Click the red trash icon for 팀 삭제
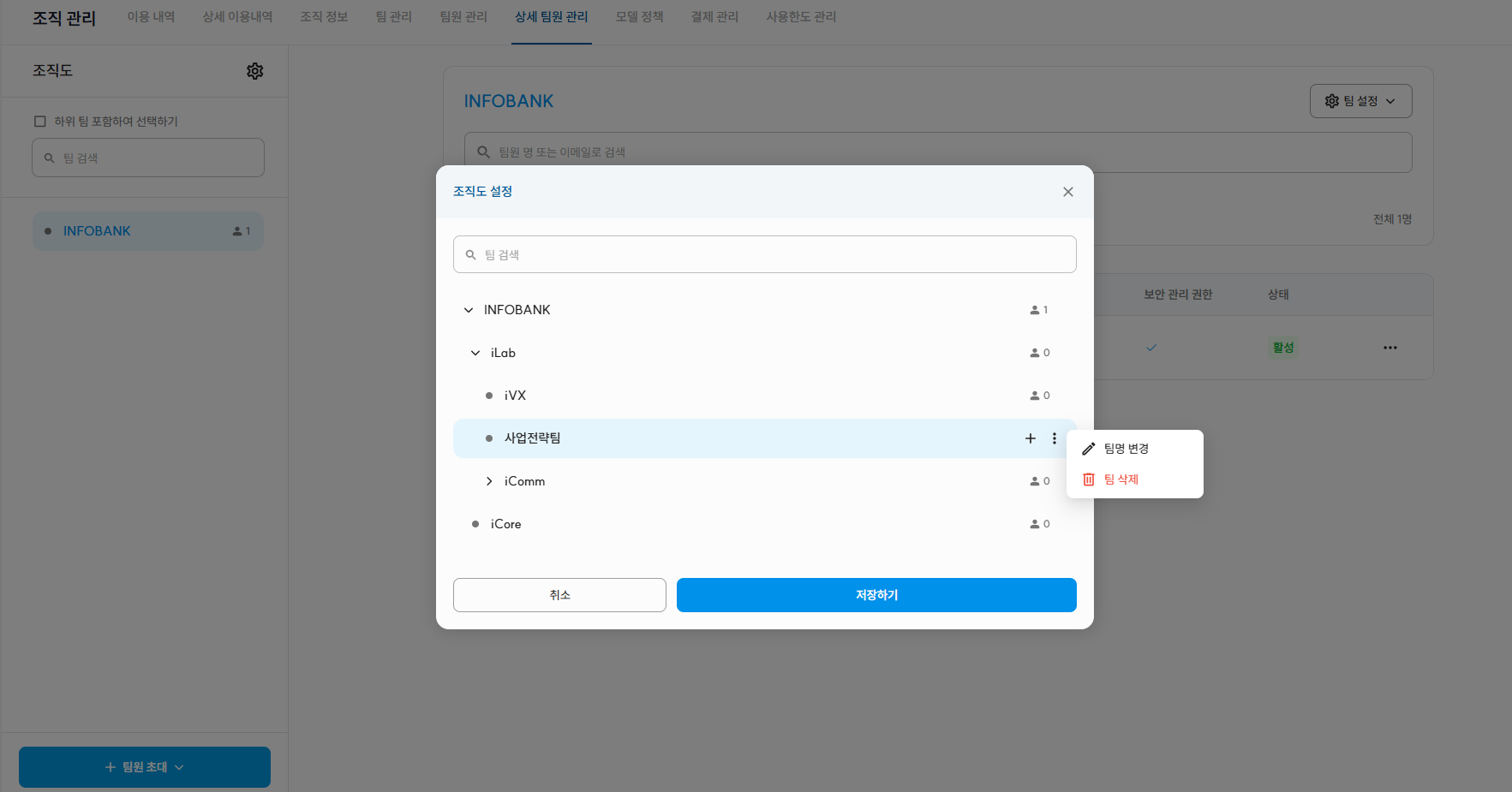 click(x=1089, y=479)
